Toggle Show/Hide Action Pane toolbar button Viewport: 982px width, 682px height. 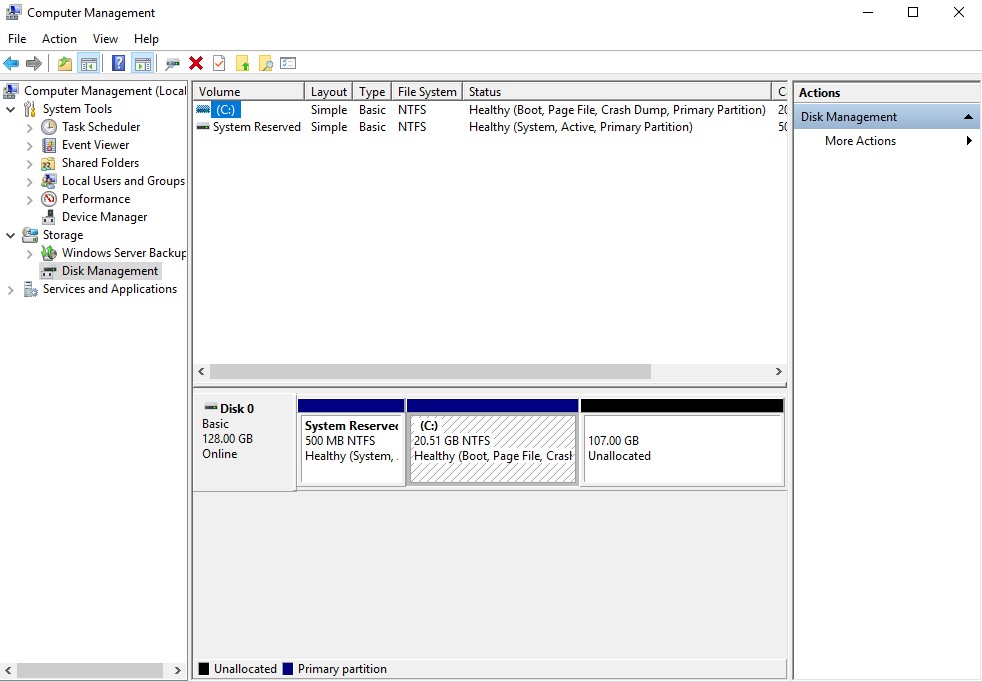coord(143,64)
